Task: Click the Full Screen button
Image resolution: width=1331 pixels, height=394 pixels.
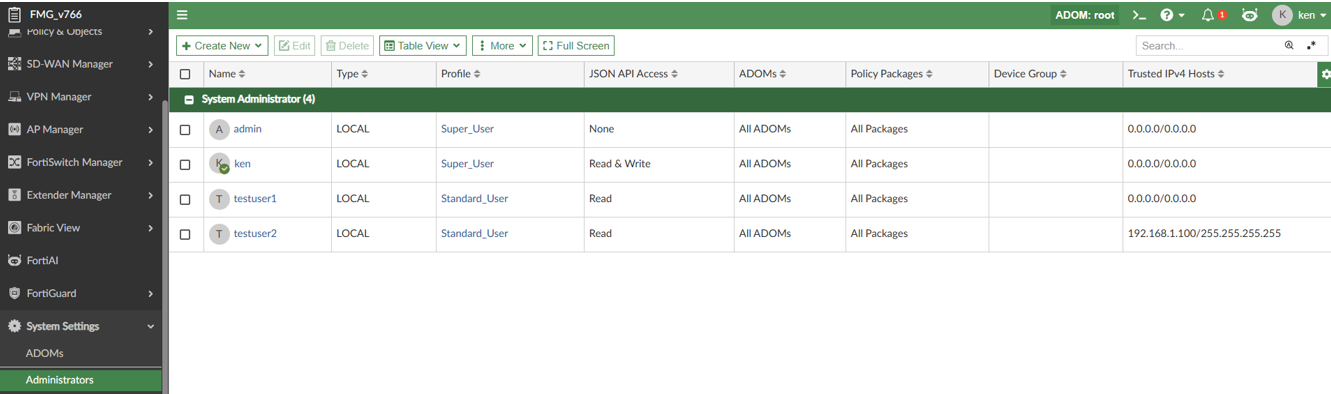Action: pos(576,46)
